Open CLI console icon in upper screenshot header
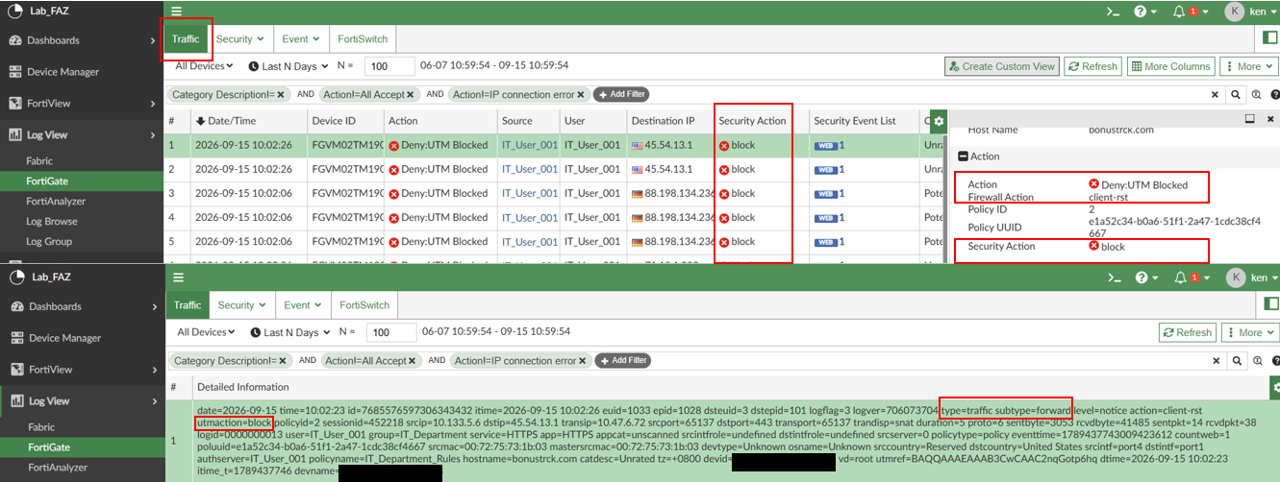 (x=1112, y=11)
